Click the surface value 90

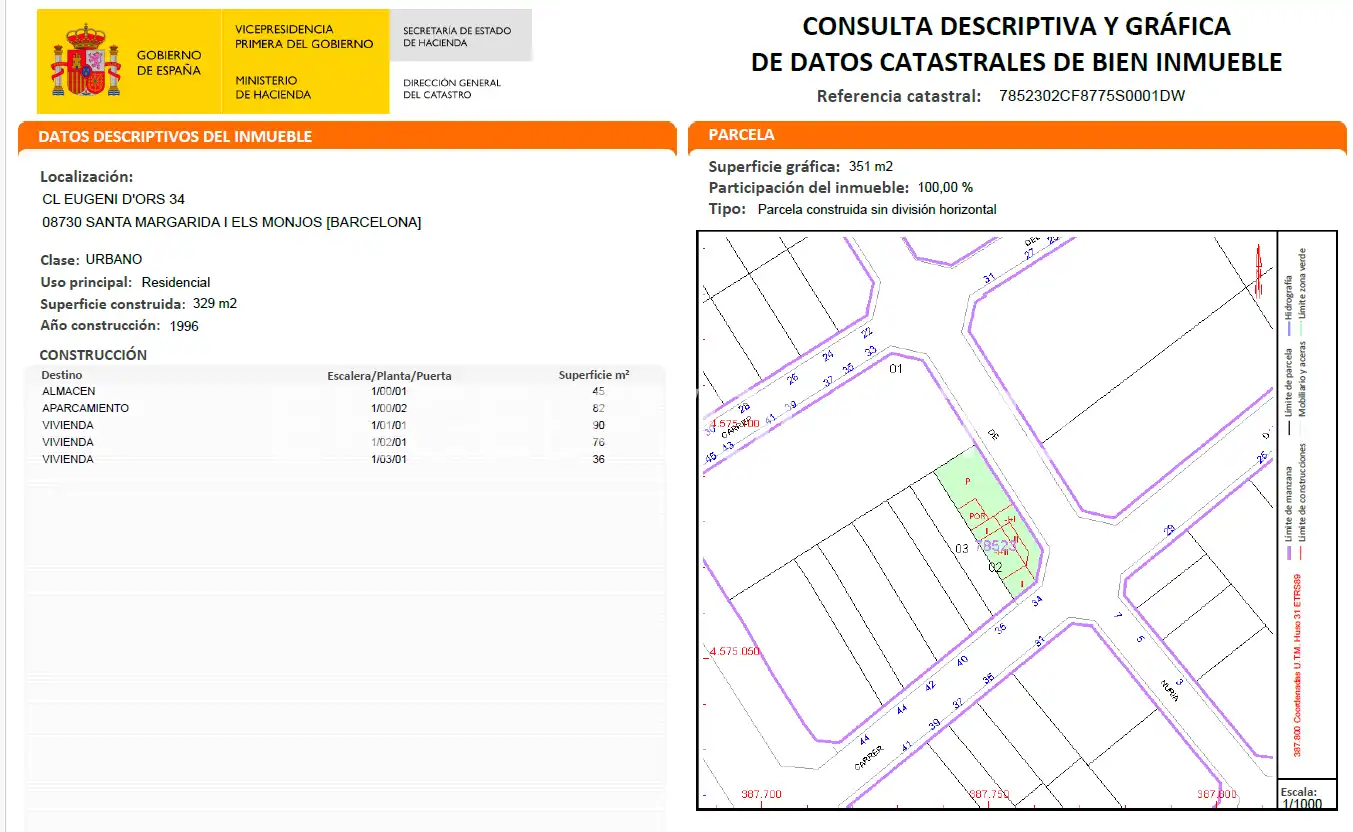tap(599, 425)
